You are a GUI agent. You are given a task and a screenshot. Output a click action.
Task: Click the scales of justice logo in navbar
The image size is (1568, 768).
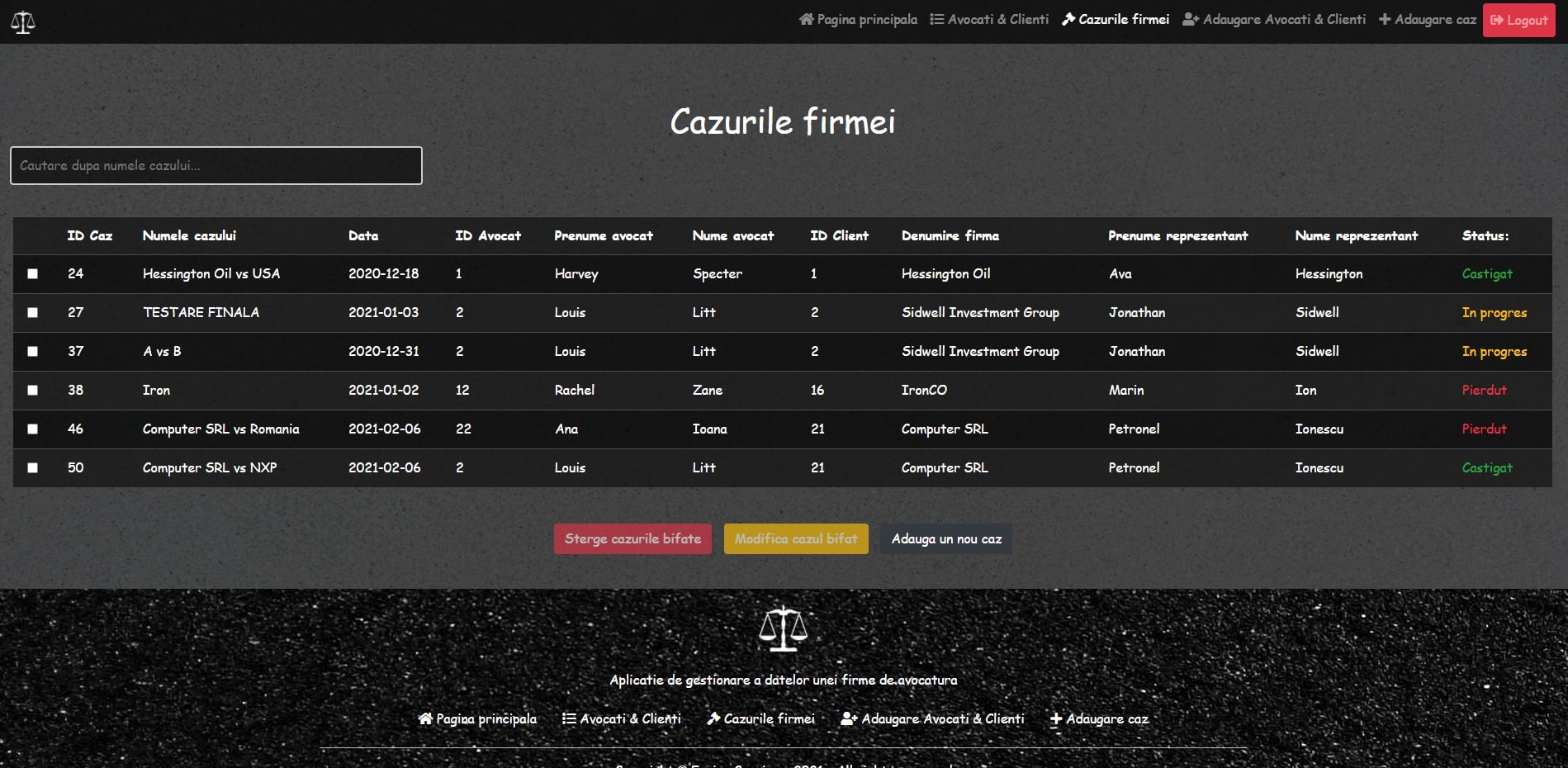pos(23,22)
